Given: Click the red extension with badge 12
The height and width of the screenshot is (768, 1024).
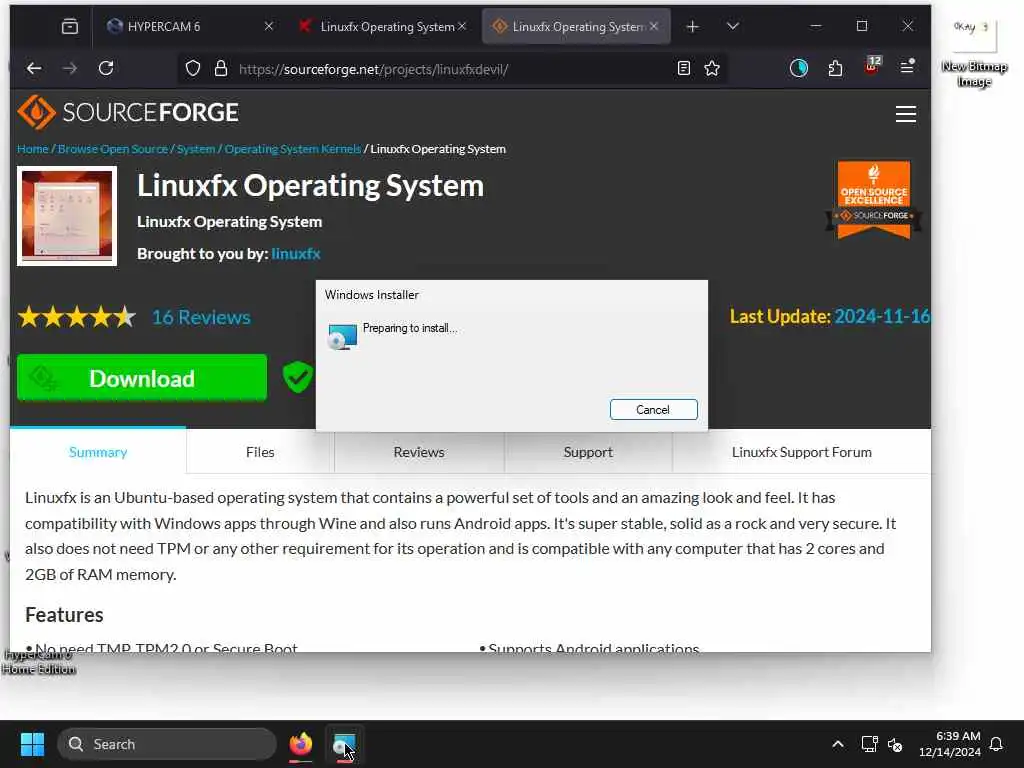Looking at the screenshot, I should (872, 67).
